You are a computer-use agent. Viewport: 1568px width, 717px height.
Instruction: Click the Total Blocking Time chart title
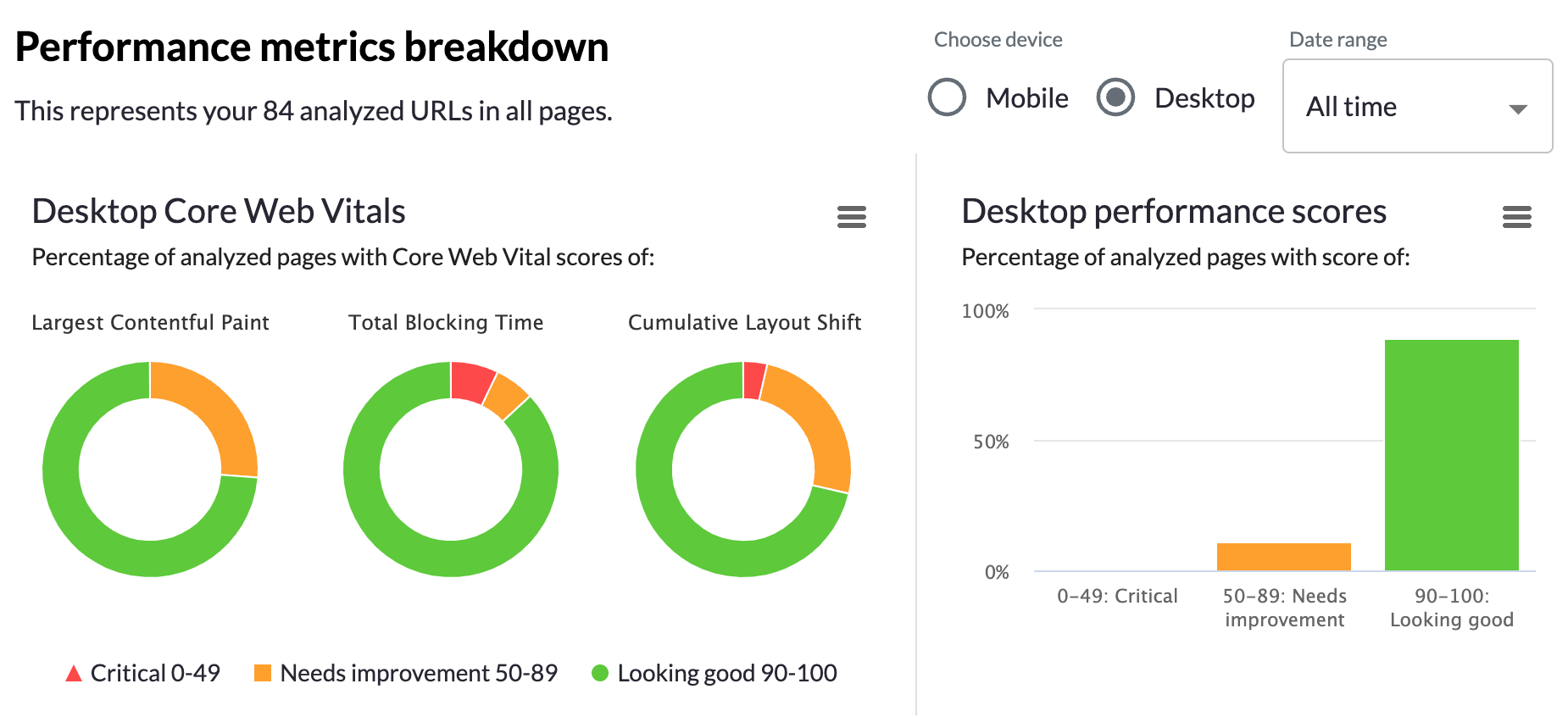point(446,322)
